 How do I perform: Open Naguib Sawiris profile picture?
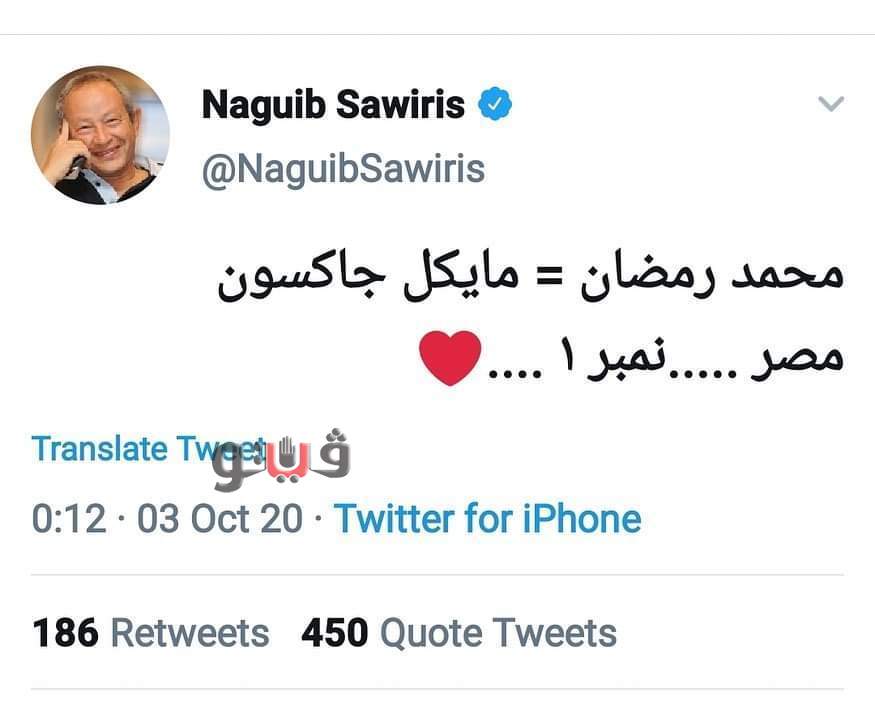coord(100,135)
